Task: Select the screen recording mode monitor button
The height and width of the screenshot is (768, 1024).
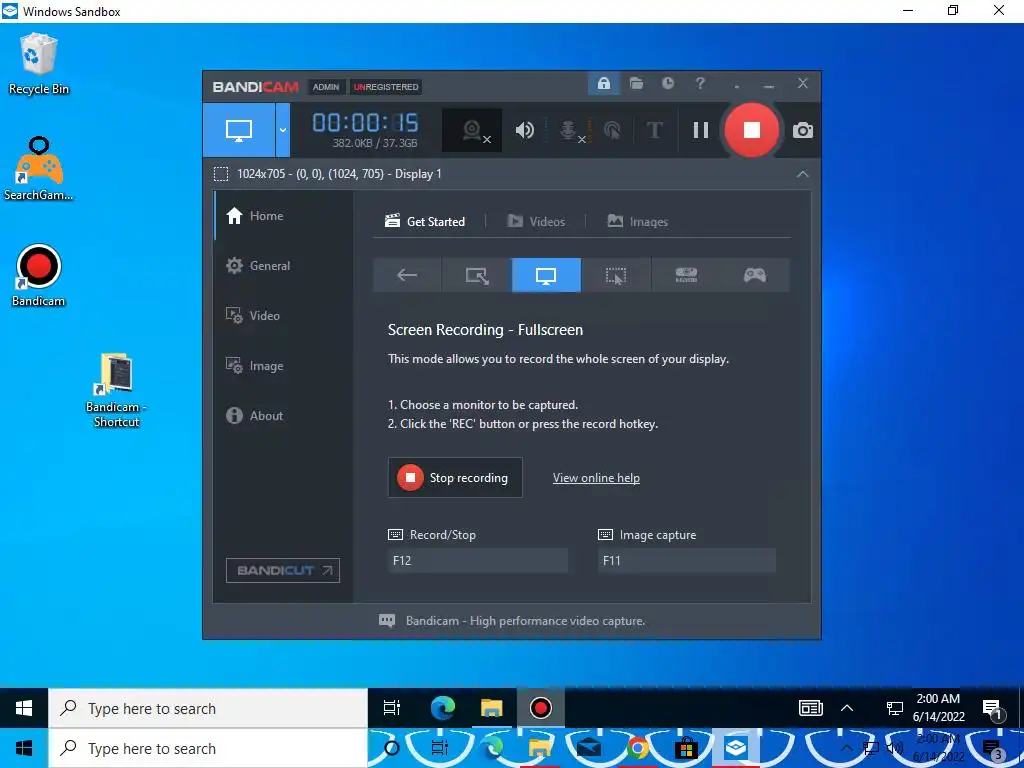Action: pos(239,130)
